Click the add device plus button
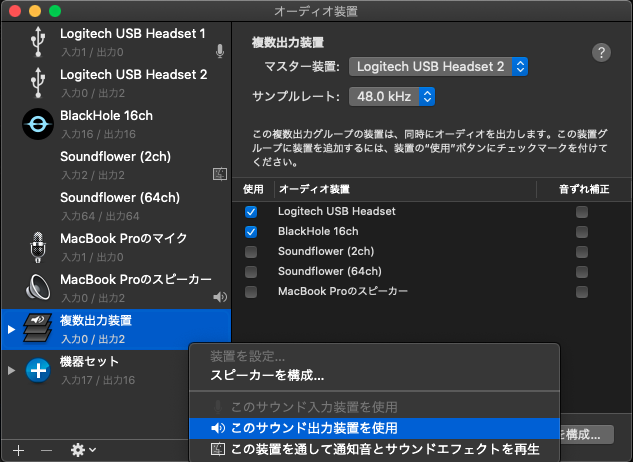Screen dimensions: 633x462 coord(19,450)
